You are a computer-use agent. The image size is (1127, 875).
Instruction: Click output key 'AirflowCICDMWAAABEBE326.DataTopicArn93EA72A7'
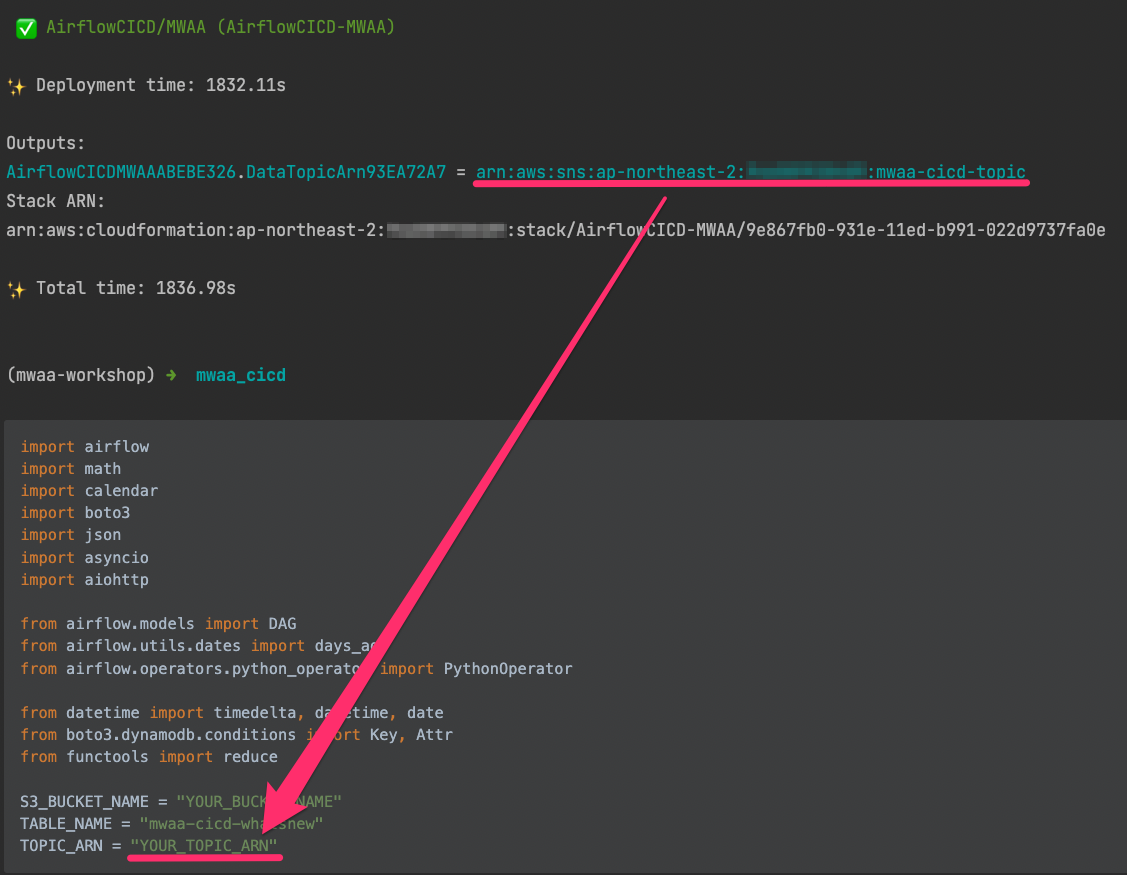[226, 173]
